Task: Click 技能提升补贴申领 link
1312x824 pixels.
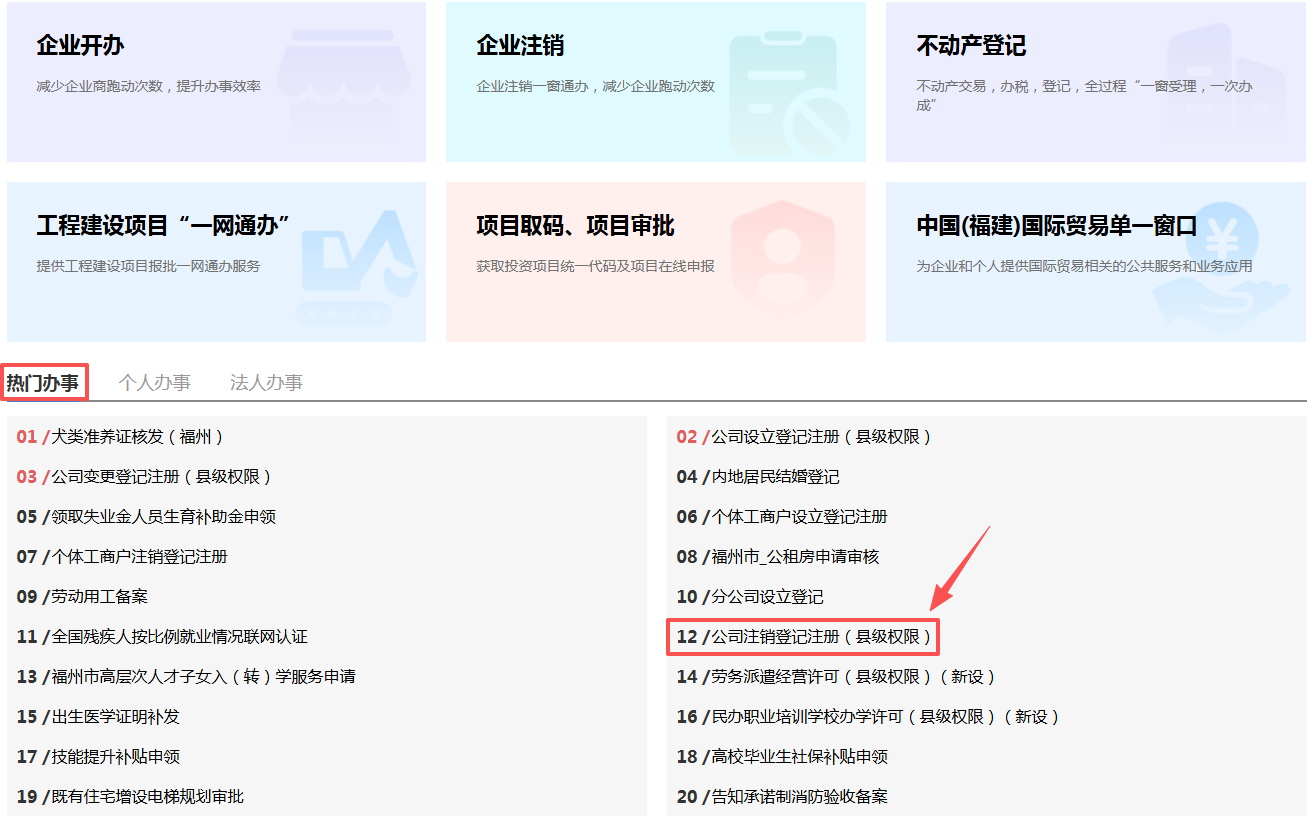Action: click(x=115, y=757)
